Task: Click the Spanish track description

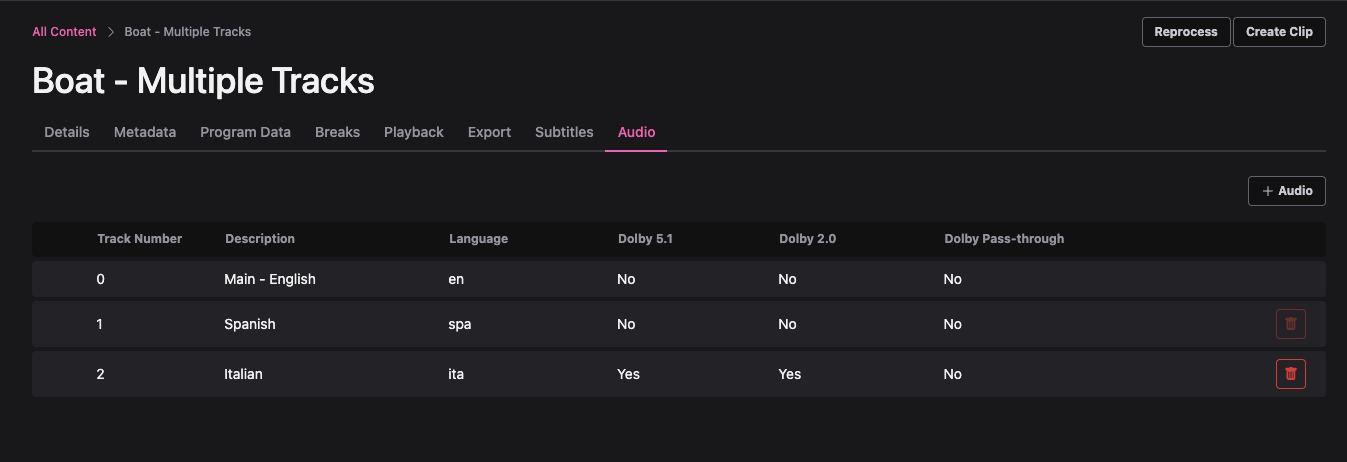Action: click(x=250, y=324)
